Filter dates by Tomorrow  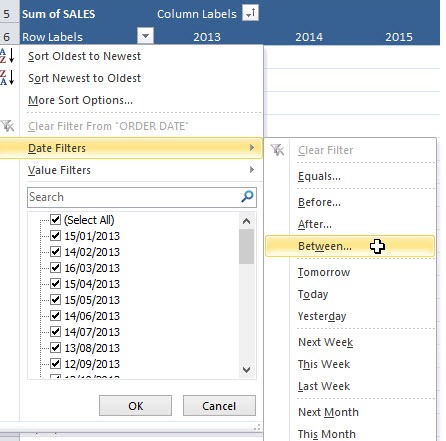pyautogui.click(x=324, y=272)
